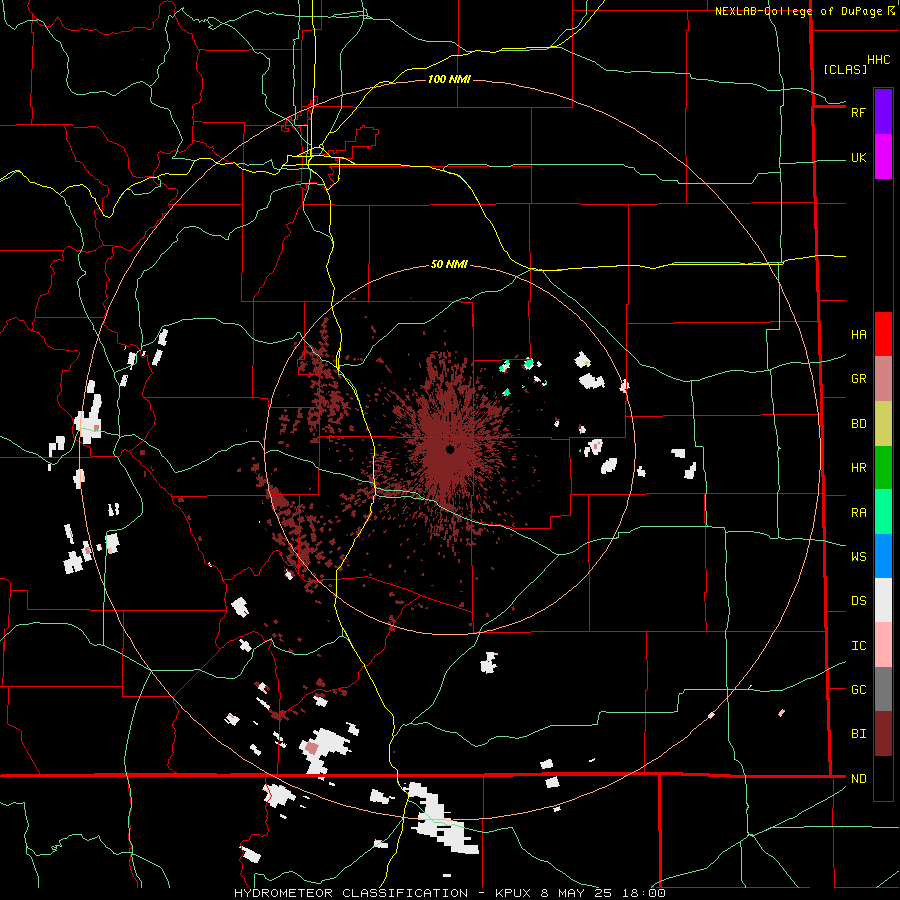This screenshot has height=900, width=900.
Task: Click the 100 NMI range ring label
Action: click(449, 79)
